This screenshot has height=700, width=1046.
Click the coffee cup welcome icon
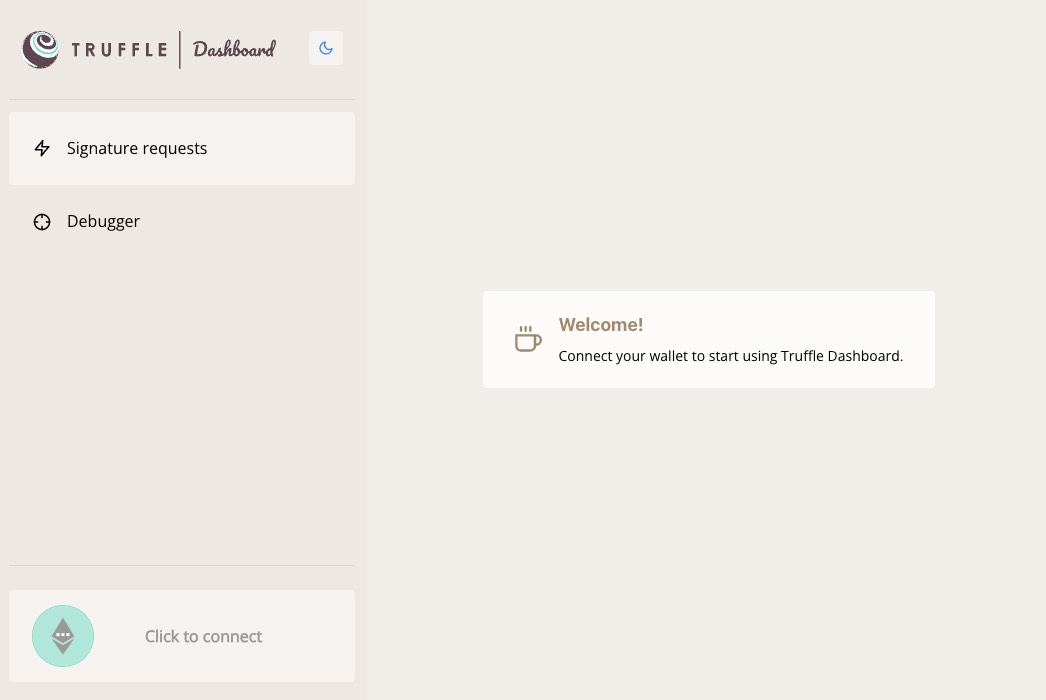coord(528,339)
